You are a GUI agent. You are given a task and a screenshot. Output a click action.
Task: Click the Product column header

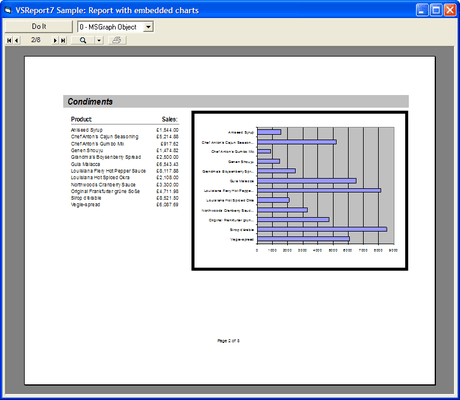pos(81,119)
